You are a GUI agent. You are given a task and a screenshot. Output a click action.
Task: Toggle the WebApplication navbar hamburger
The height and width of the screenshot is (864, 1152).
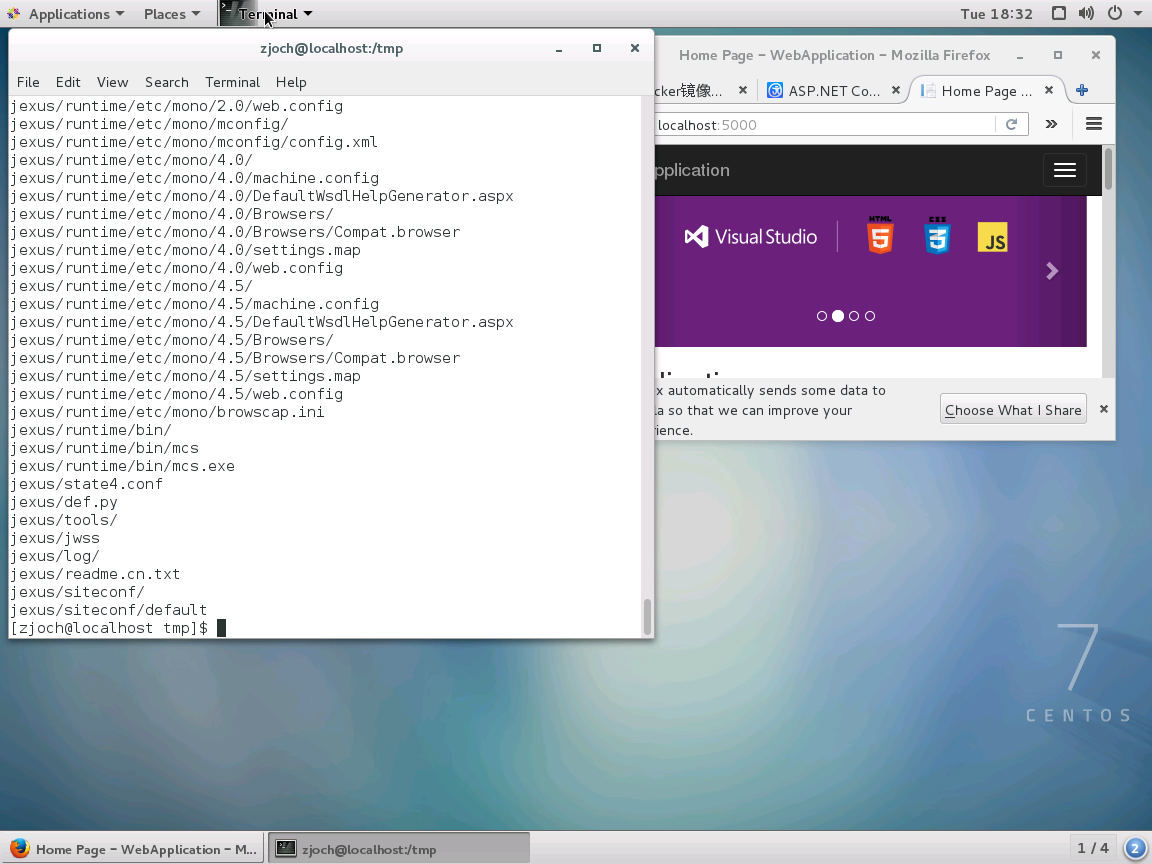1064,170
